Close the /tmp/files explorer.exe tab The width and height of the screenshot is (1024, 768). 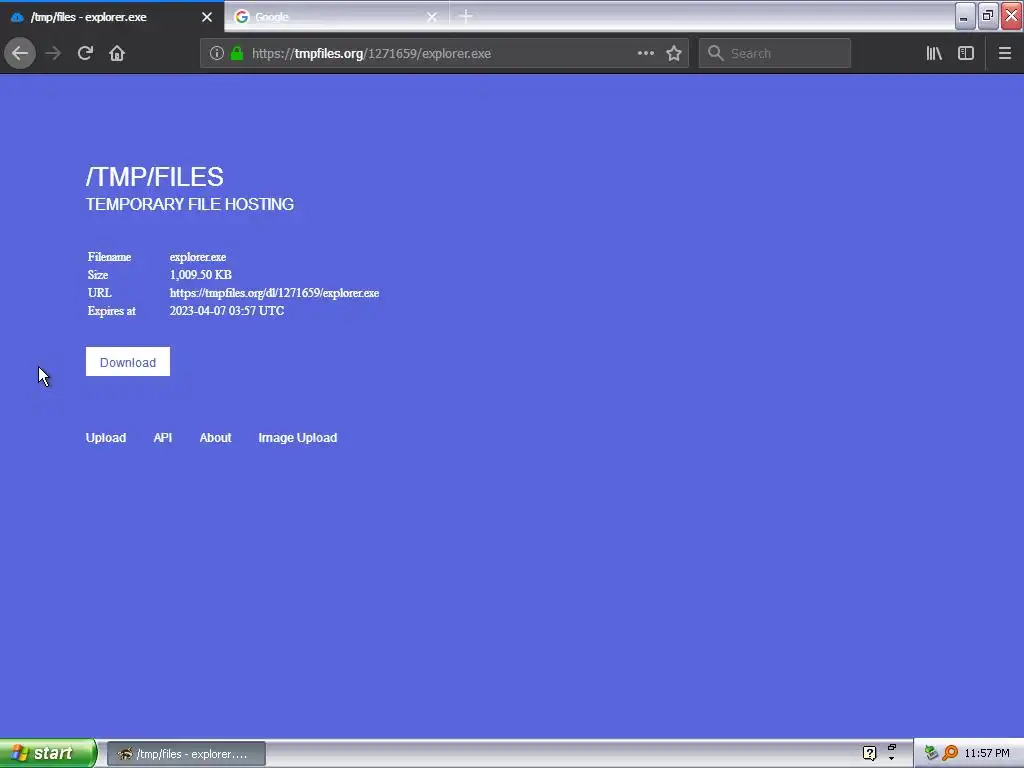coord(207,17)
